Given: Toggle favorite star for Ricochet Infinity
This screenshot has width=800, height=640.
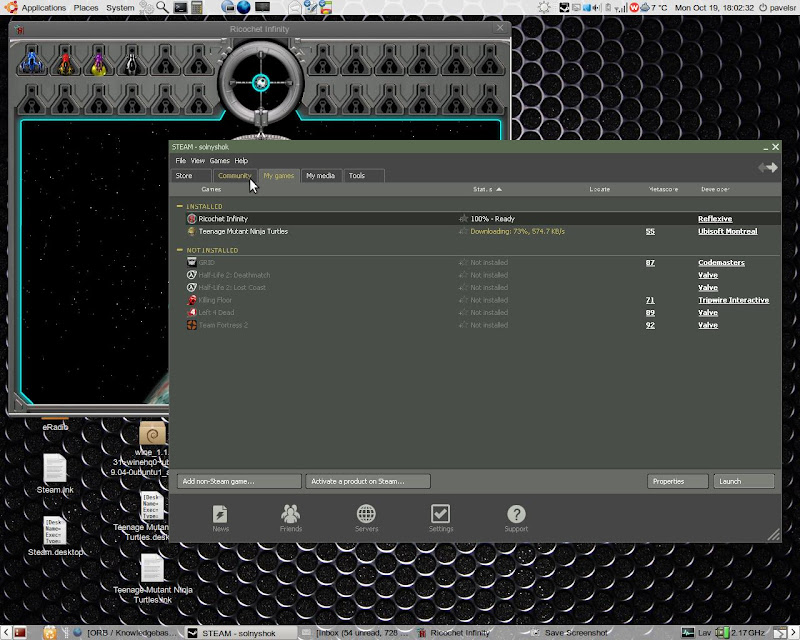Looking at the screenshot, I should pyautogui.click(x=463, y=219).
